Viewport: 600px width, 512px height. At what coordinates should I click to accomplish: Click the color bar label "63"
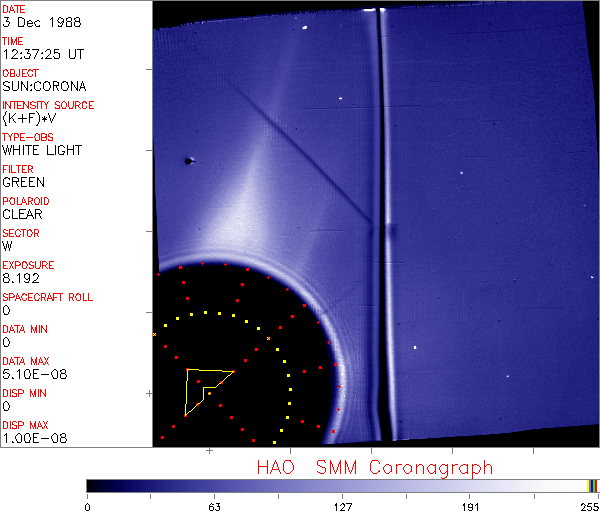pyautogui.click(x=214, y=507)
